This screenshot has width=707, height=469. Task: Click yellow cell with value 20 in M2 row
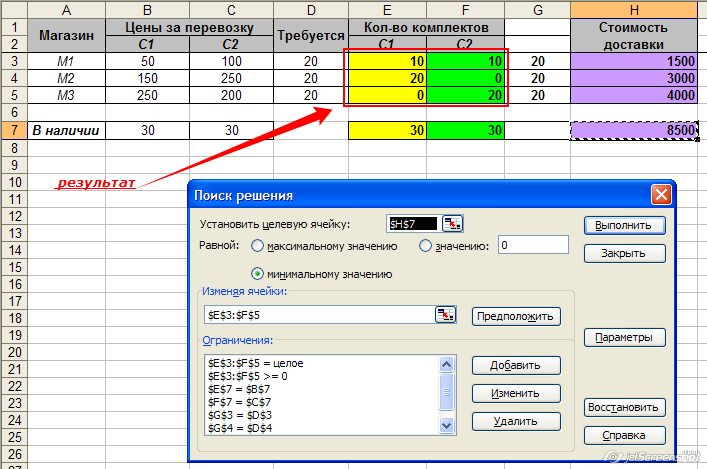click(x=387, y=78)
